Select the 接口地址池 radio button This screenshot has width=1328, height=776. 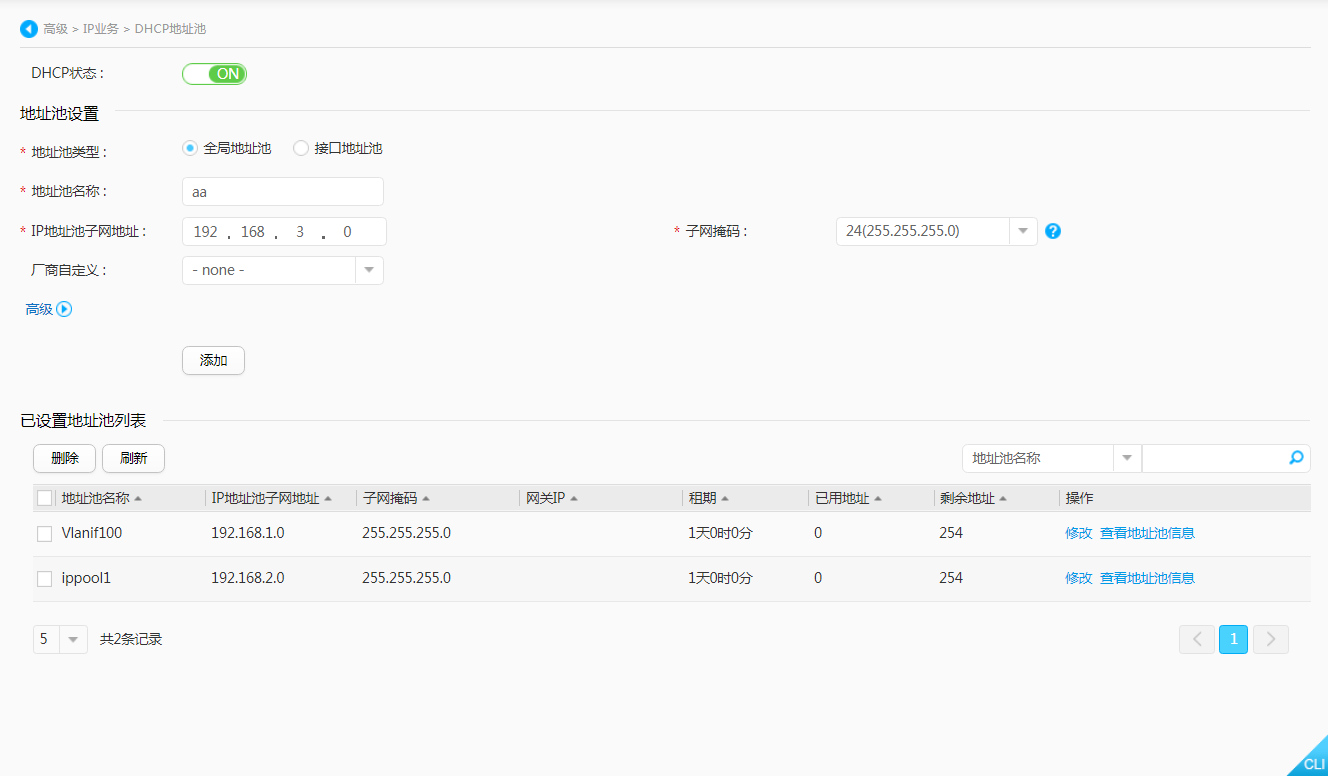pos(300,147)
